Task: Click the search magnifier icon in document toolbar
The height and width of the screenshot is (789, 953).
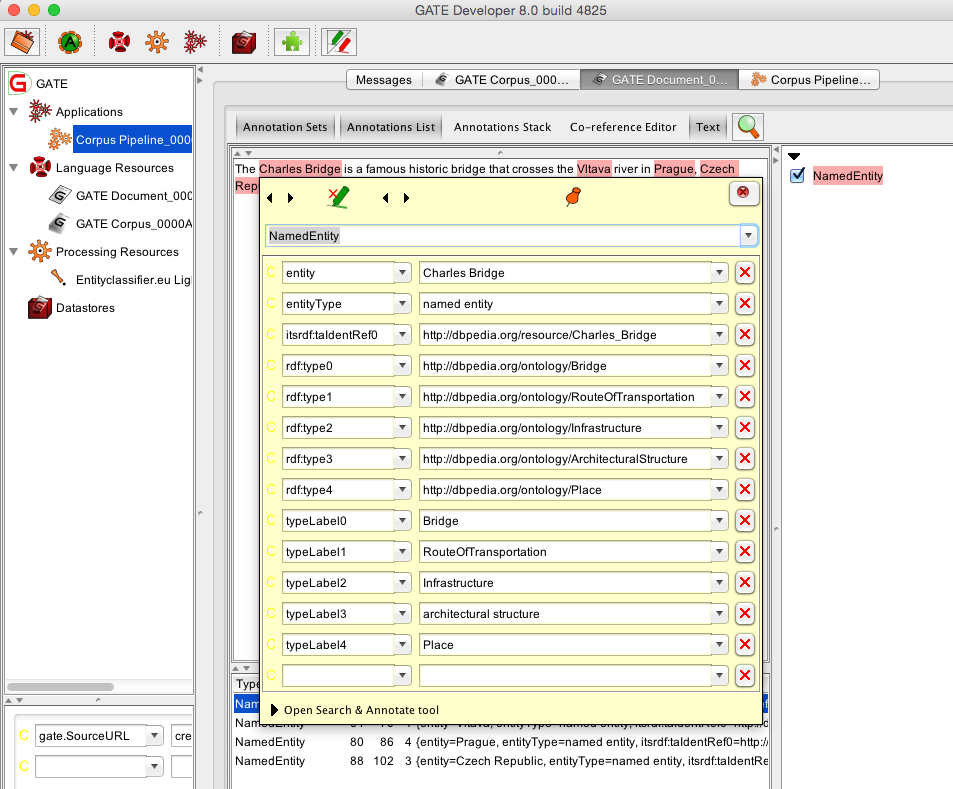Action: pyautogui.click(x=748, y=127)
